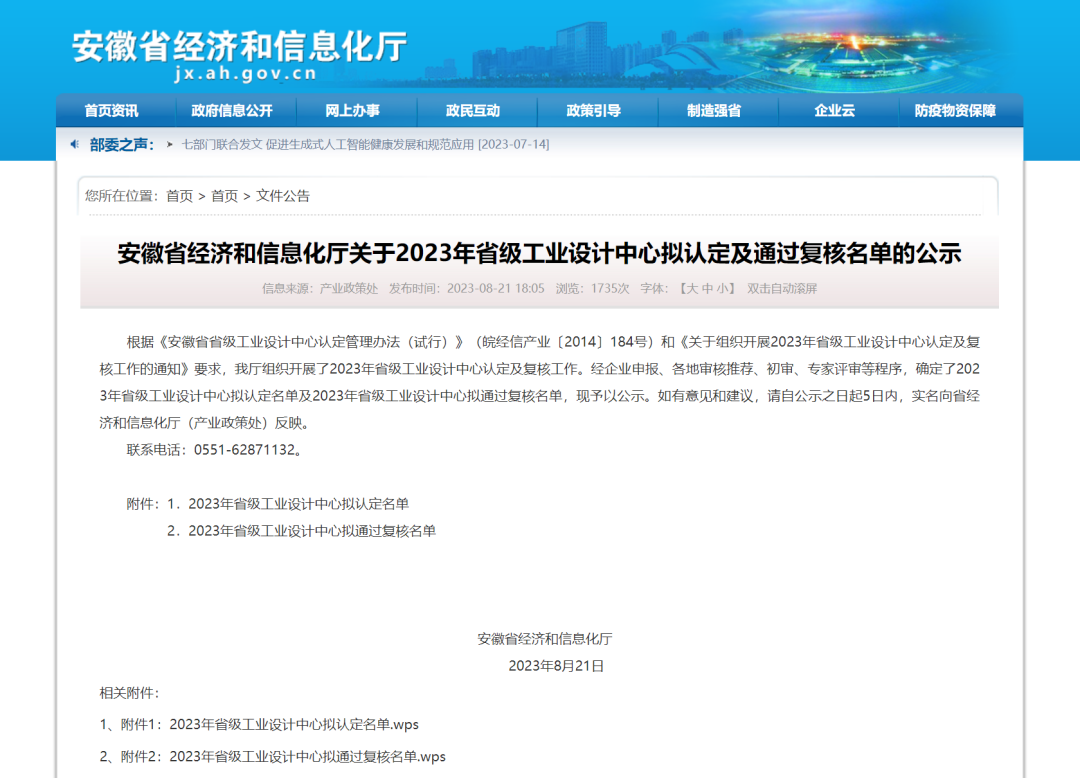Select 网上办事 in the navigation bar

coord(352,111)
